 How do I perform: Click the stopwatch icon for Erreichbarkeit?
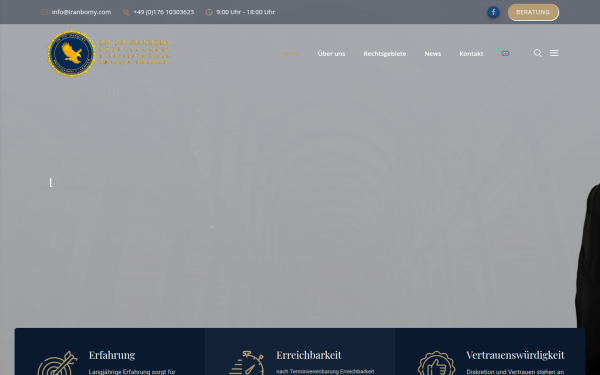point(246,363)
